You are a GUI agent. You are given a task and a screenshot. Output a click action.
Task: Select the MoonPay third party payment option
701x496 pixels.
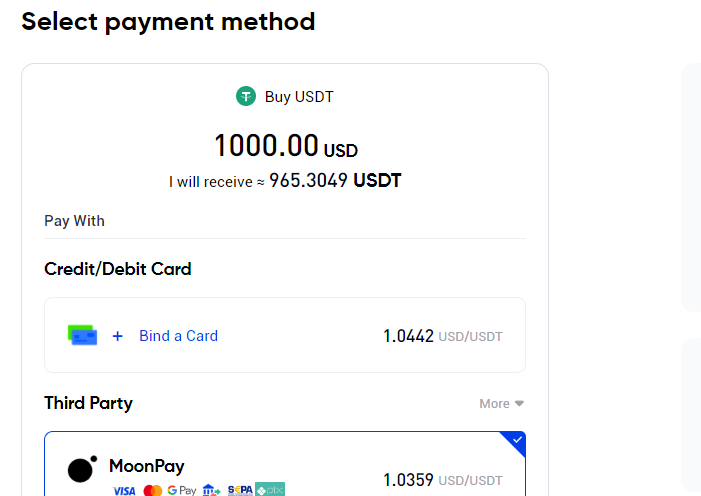(285, 464)
